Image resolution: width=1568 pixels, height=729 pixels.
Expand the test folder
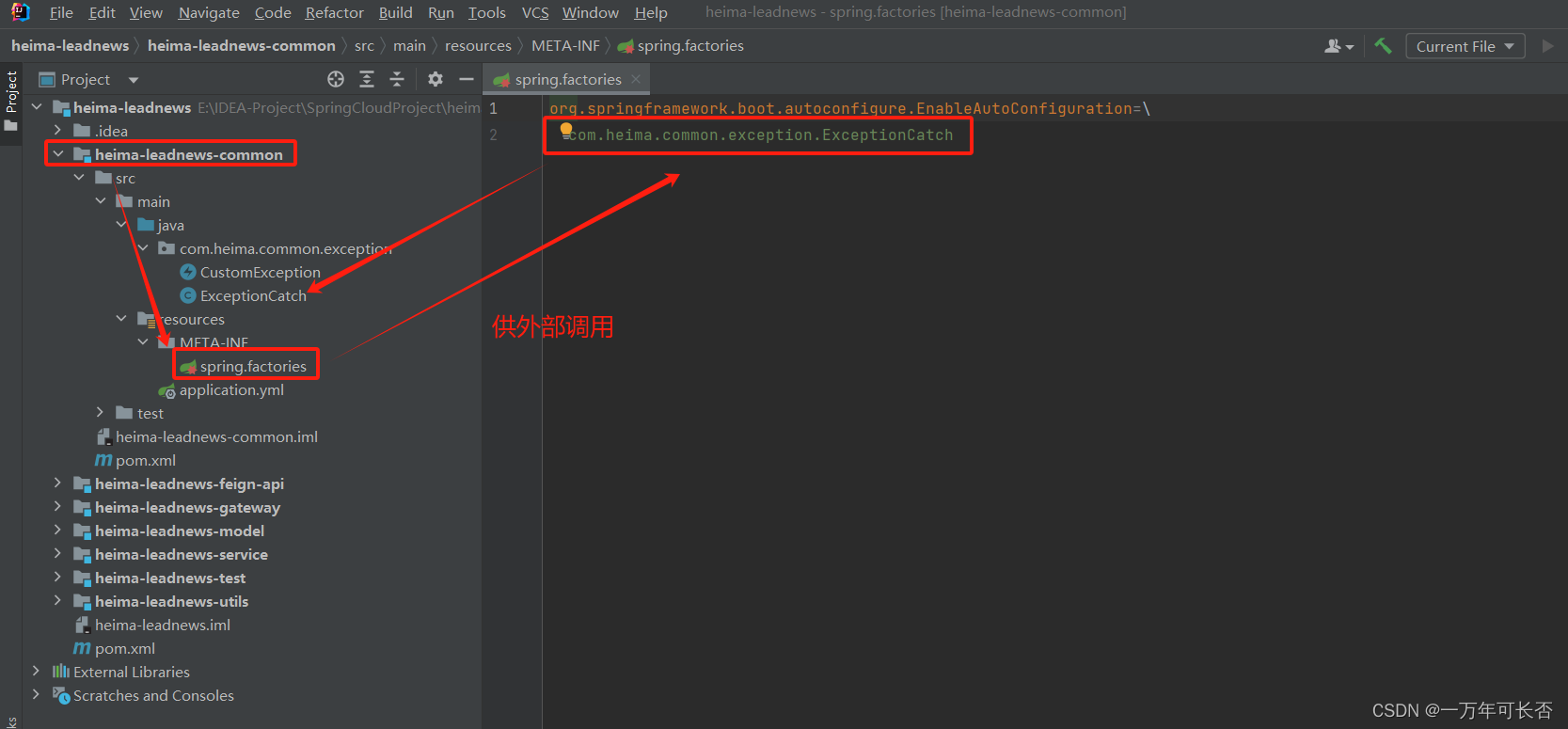point(101,413)
